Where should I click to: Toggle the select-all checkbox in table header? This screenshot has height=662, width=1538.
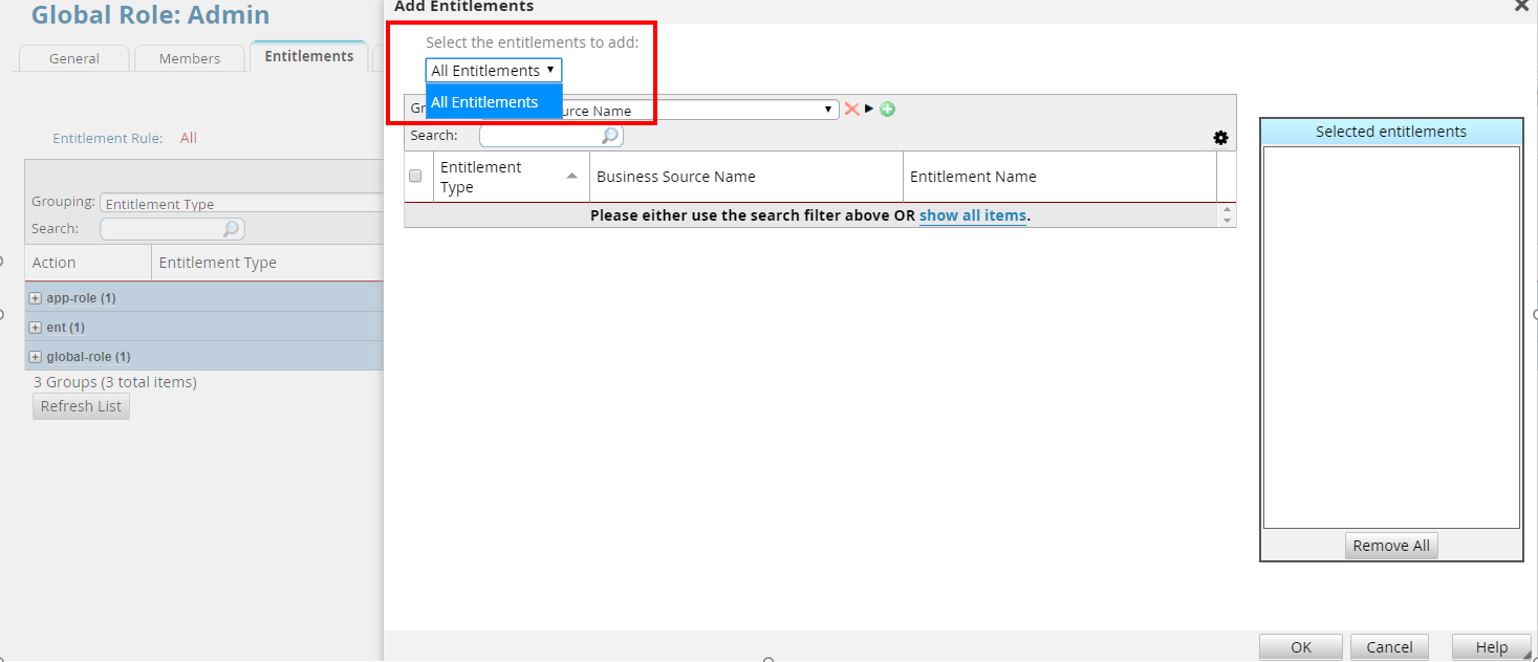click(x=415, y=176)
